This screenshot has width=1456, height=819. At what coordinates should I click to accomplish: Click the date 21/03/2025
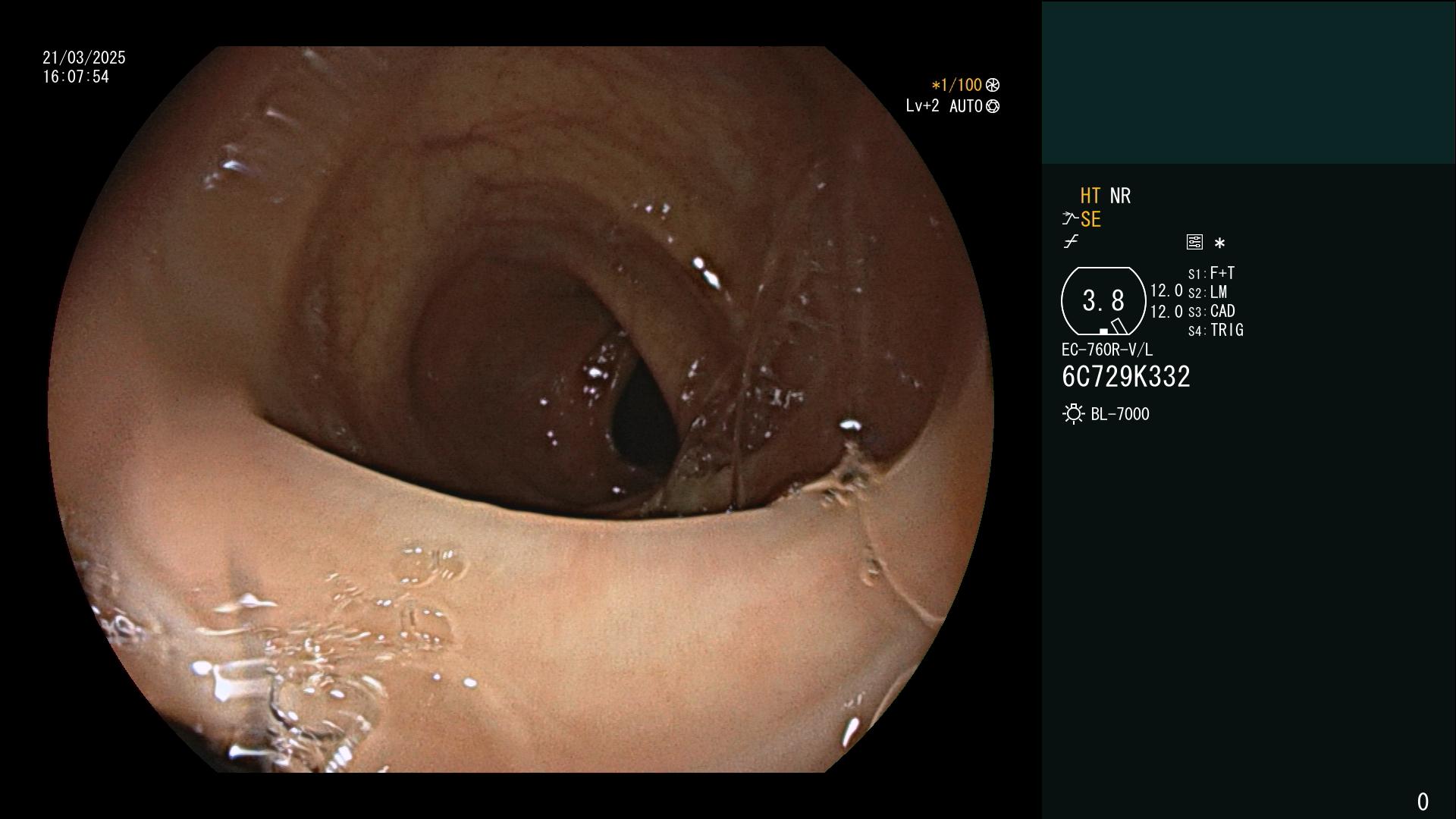point(84,58)
